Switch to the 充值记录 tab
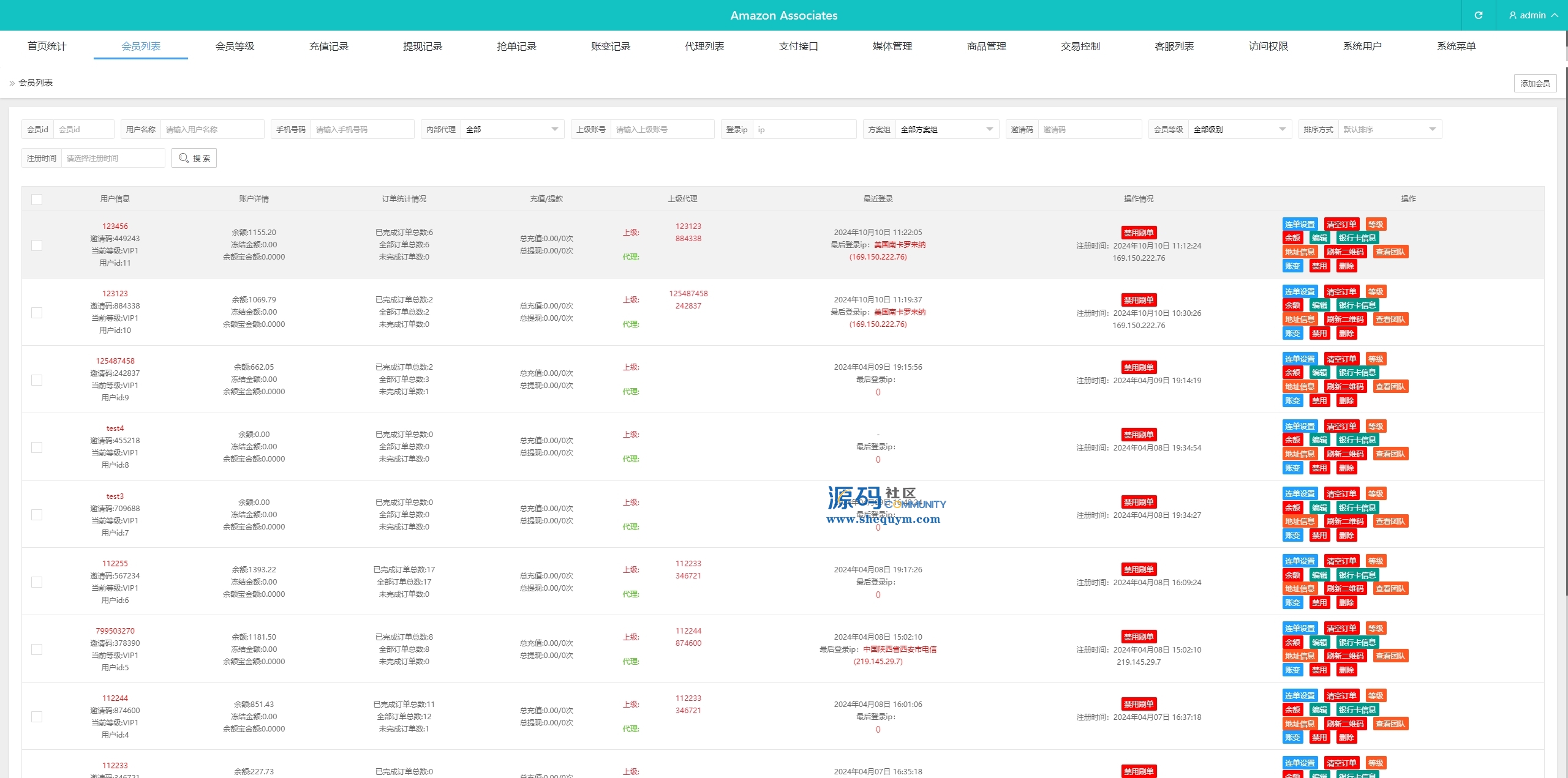Screen dimensions: 1568x778 (328, 46)
